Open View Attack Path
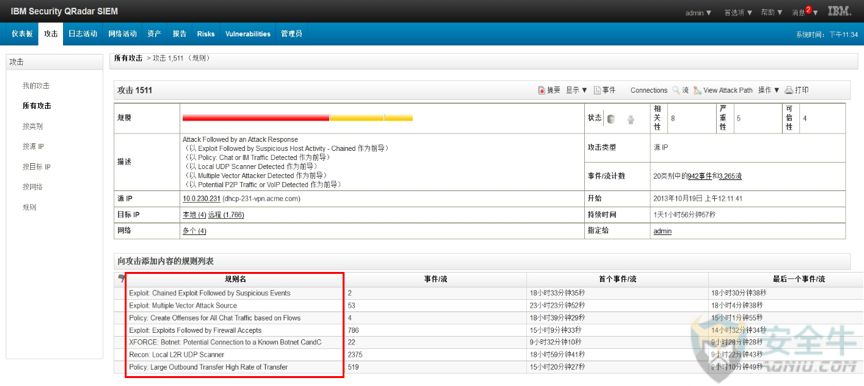The width and height of the screenshot is (864, 386). [722, 90]
